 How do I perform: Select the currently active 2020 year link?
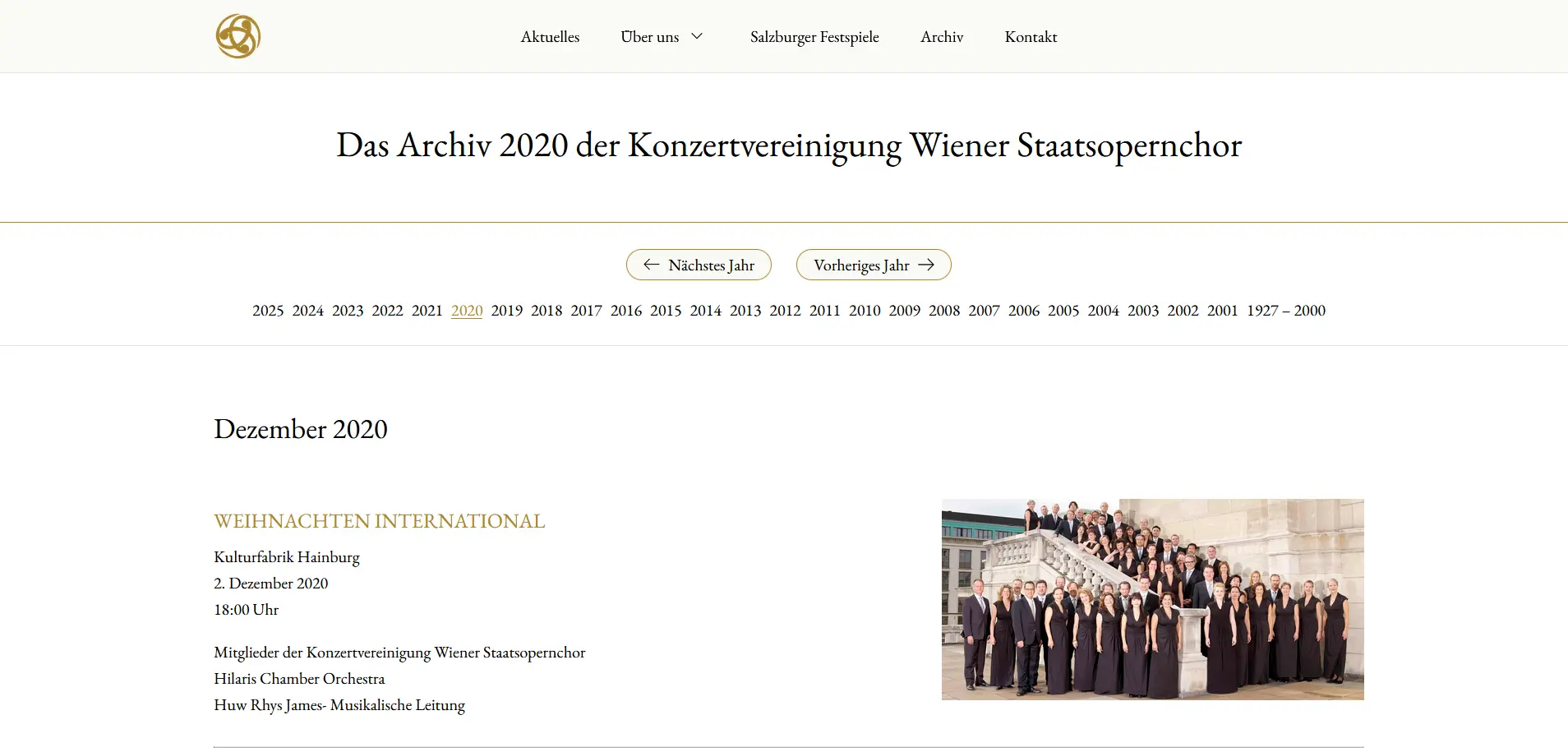tap(467, 311)
